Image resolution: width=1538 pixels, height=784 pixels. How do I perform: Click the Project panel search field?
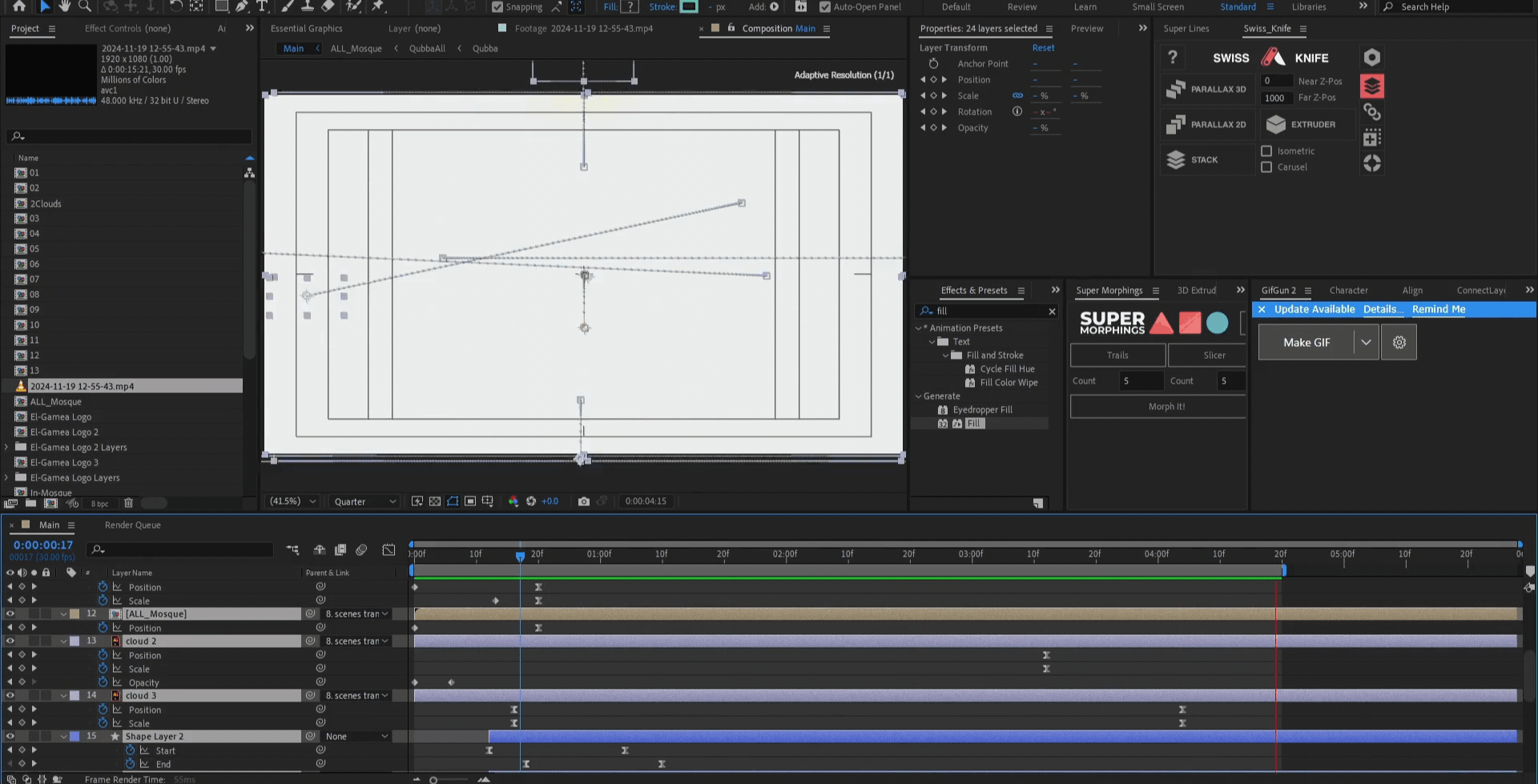[129, 136]
